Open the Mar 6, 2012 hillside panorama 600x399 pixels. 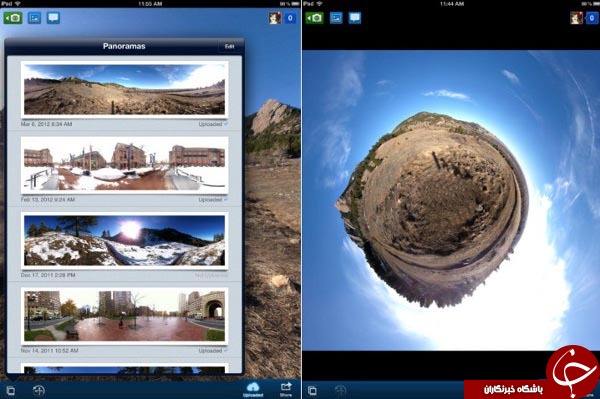tap(124, 90)
